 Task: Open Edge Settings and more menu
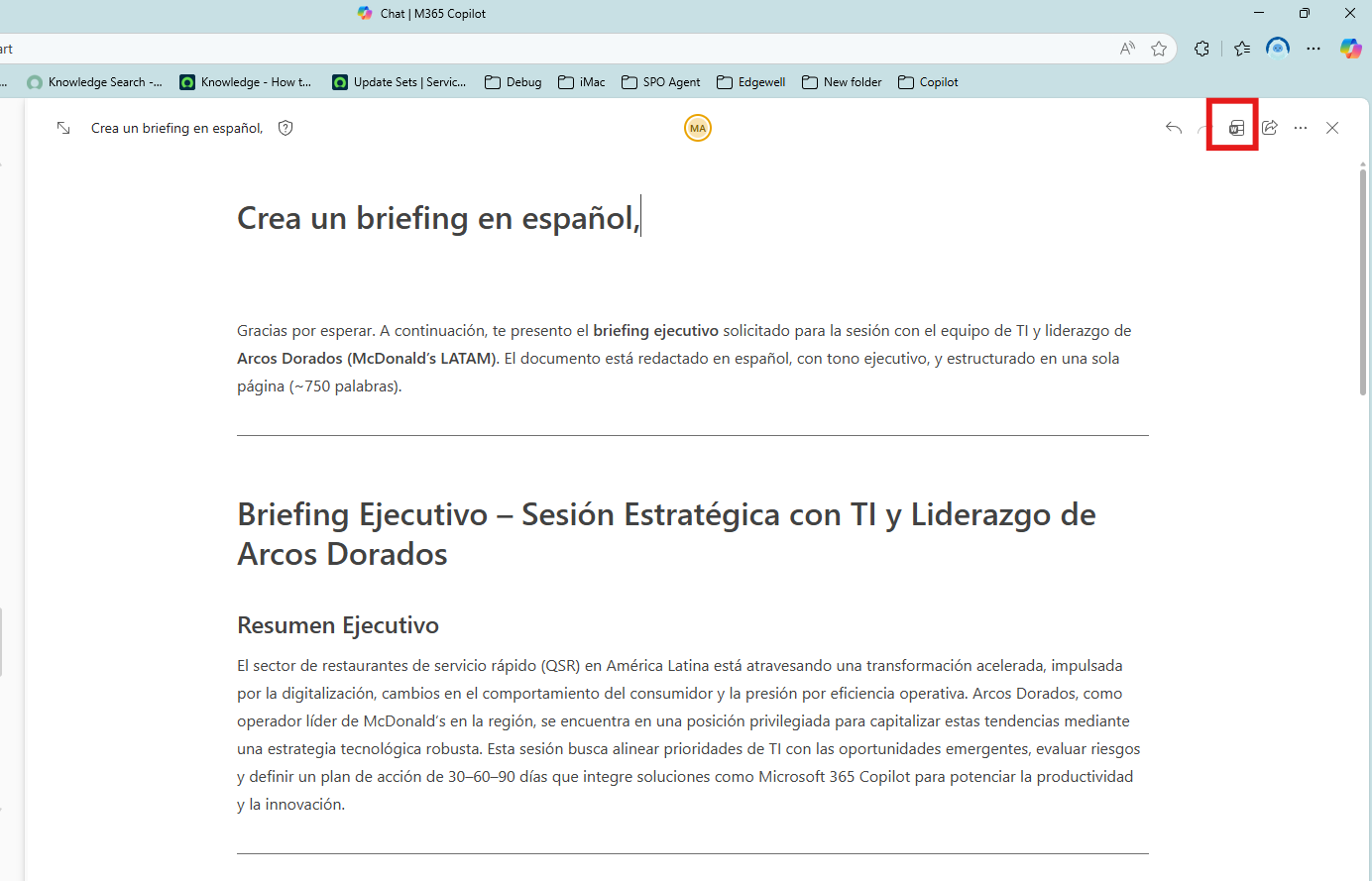click(1314, 49)
